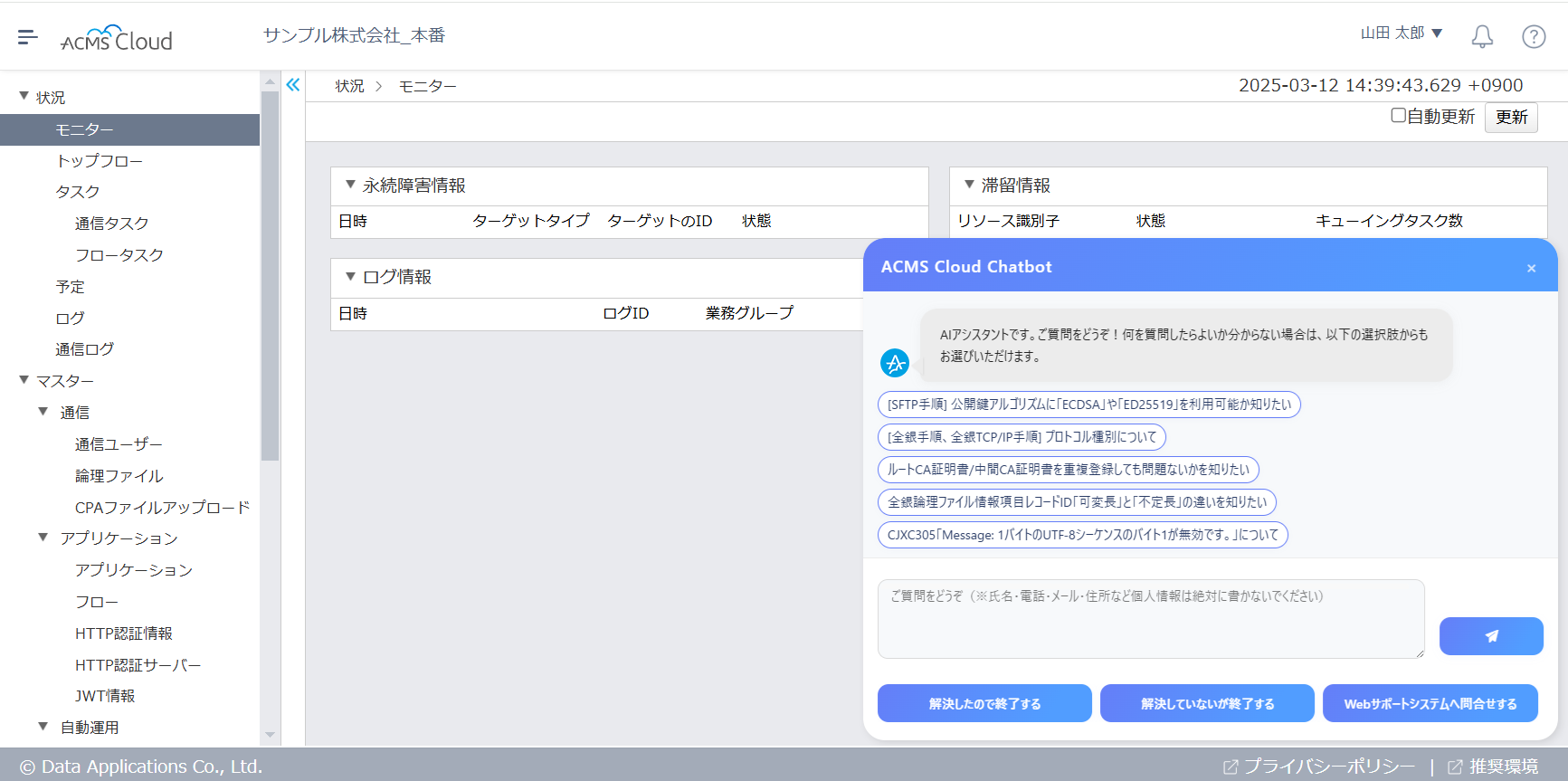The width and height of the screenshot is (1568, 781).
Task: Select トップフロー in the sidebar
Action: pos(100,161)
